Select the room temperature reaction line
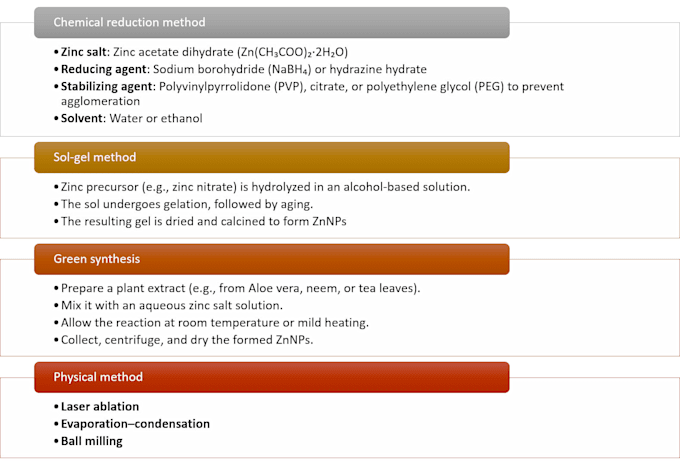The width and height of the screenshot is (680, 465). click(x=211, y=323)
